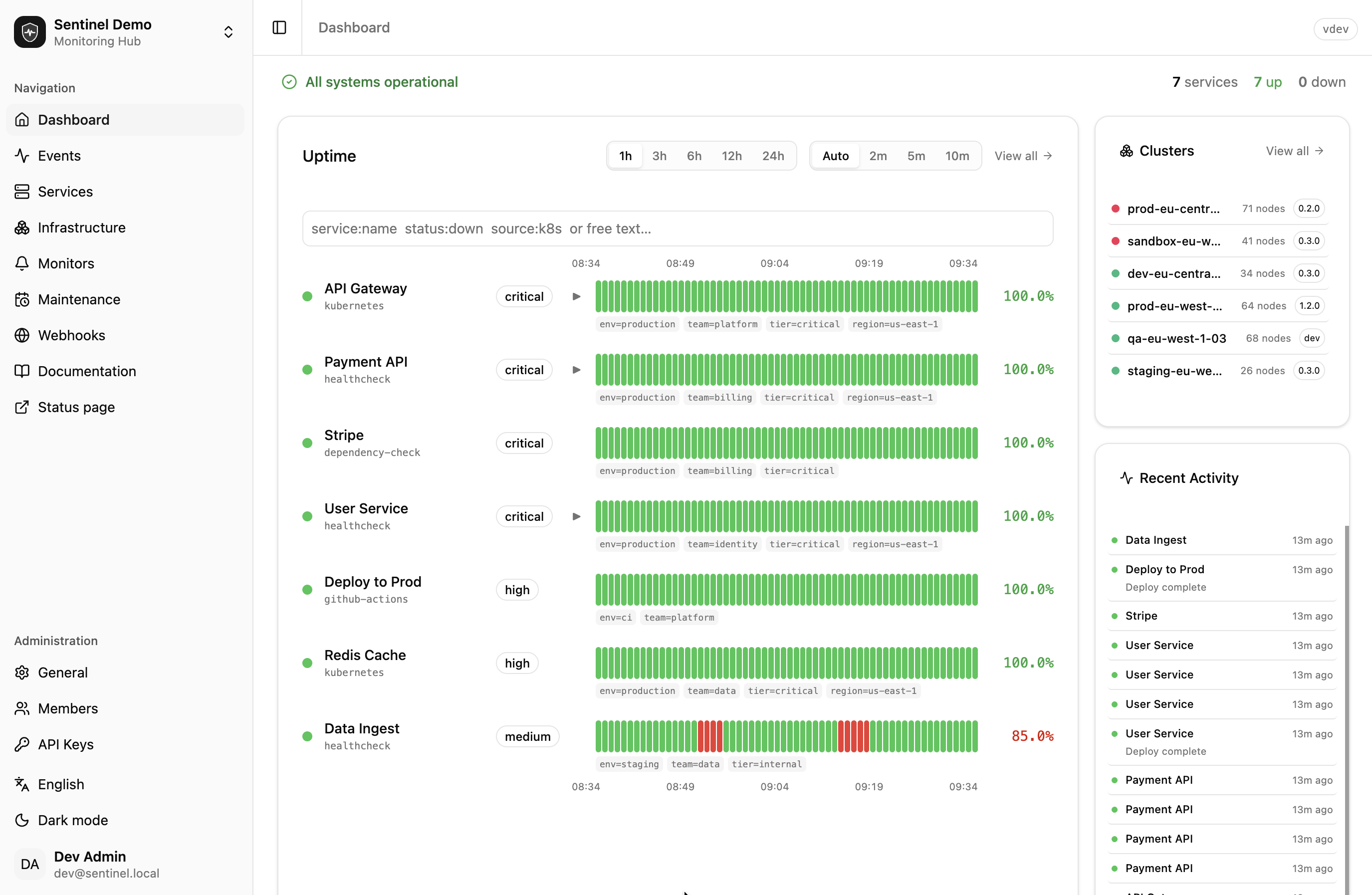Select Auto refresh interval
The image size is (1372, 895).
(835, 156)
